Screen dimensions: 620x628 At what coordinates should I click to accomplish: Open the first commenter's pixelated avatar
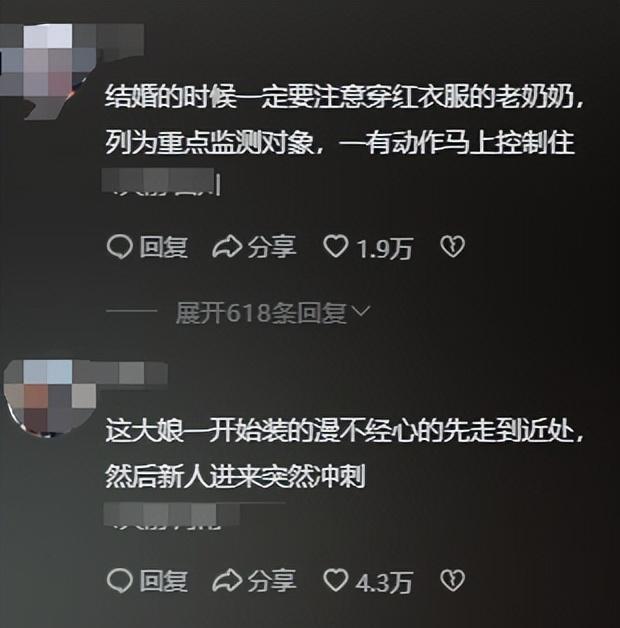click(48, 70)
